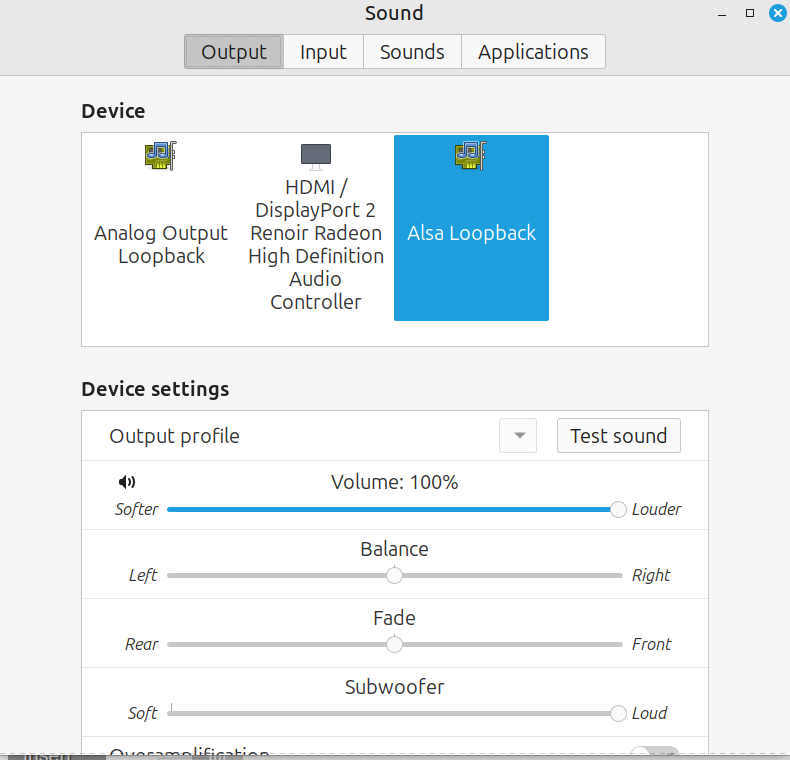Viewport: 790px width, 760px height.
Task: Click the Louder volume label
Action: 656,510
